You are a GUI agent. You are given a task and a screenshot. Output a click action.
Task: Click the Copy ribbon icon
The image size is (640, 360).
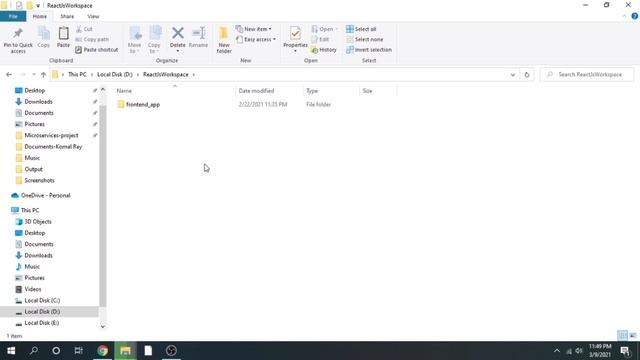coord(44,38)
